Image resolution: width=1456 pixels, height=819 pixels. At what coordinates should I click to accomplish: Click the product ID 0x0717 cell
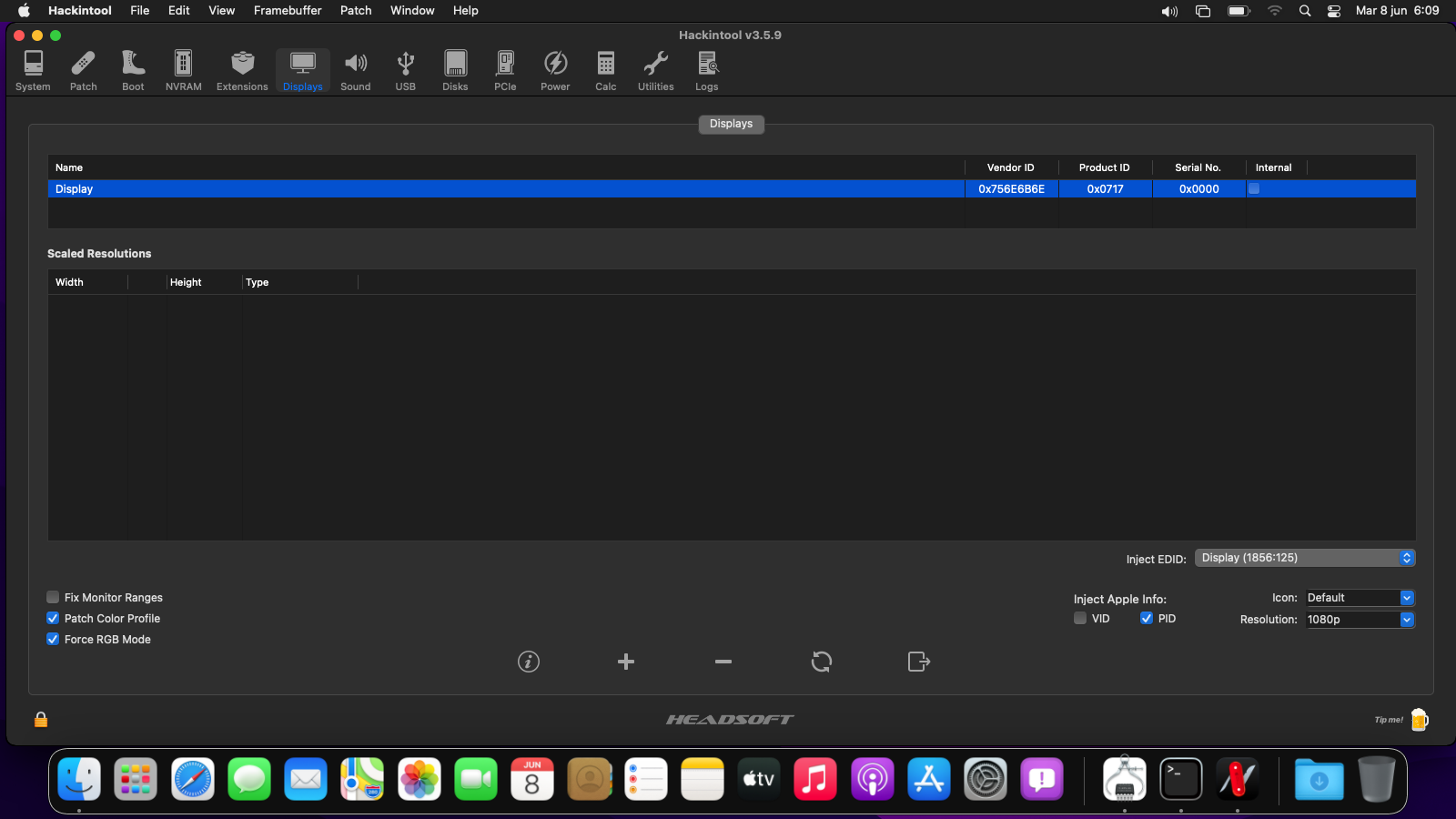(x=1106, y=189)
